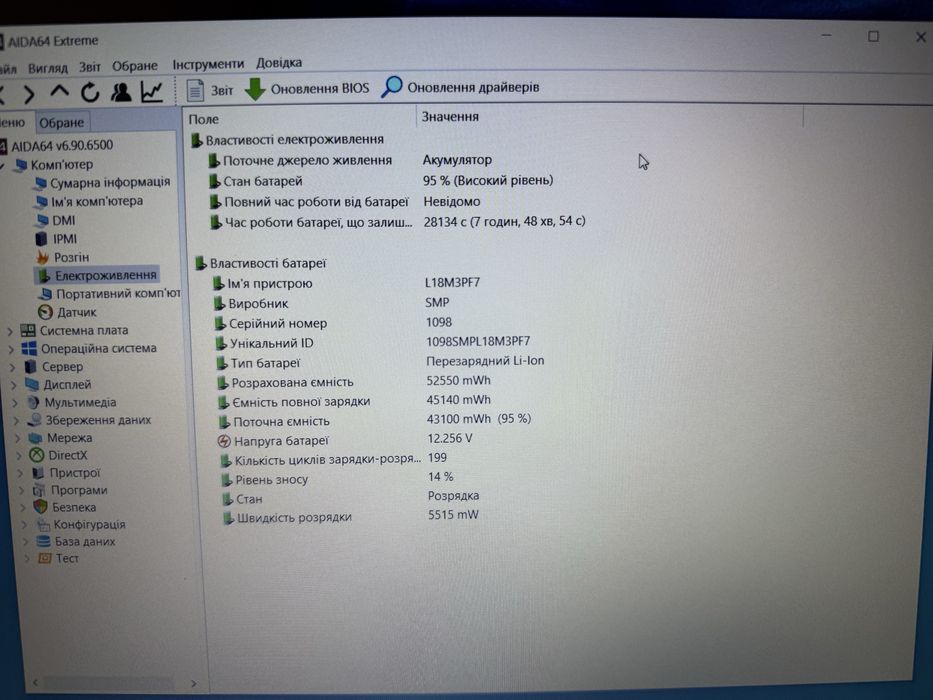Image resolution: width=933 pixels, height=700 pixels.
Task: Click tree scrollbar left arrow
Action: pyautogui.click(x=35, y=682)
